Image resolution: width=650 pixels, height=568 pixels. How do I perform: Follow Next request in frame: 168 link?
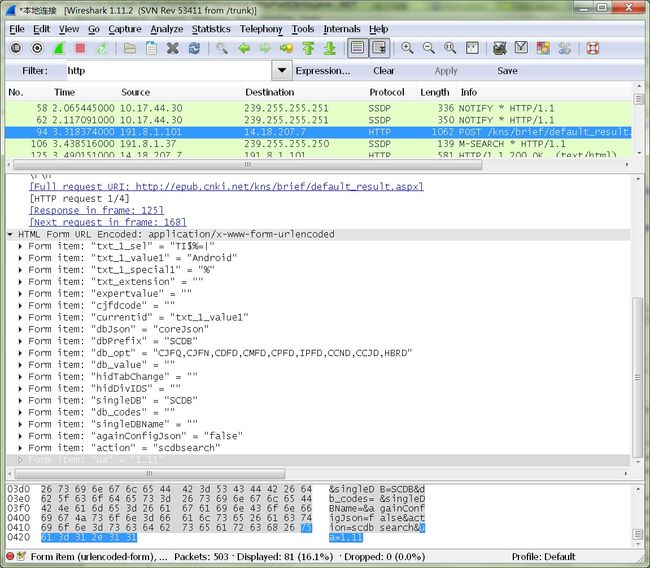point(108,222)
